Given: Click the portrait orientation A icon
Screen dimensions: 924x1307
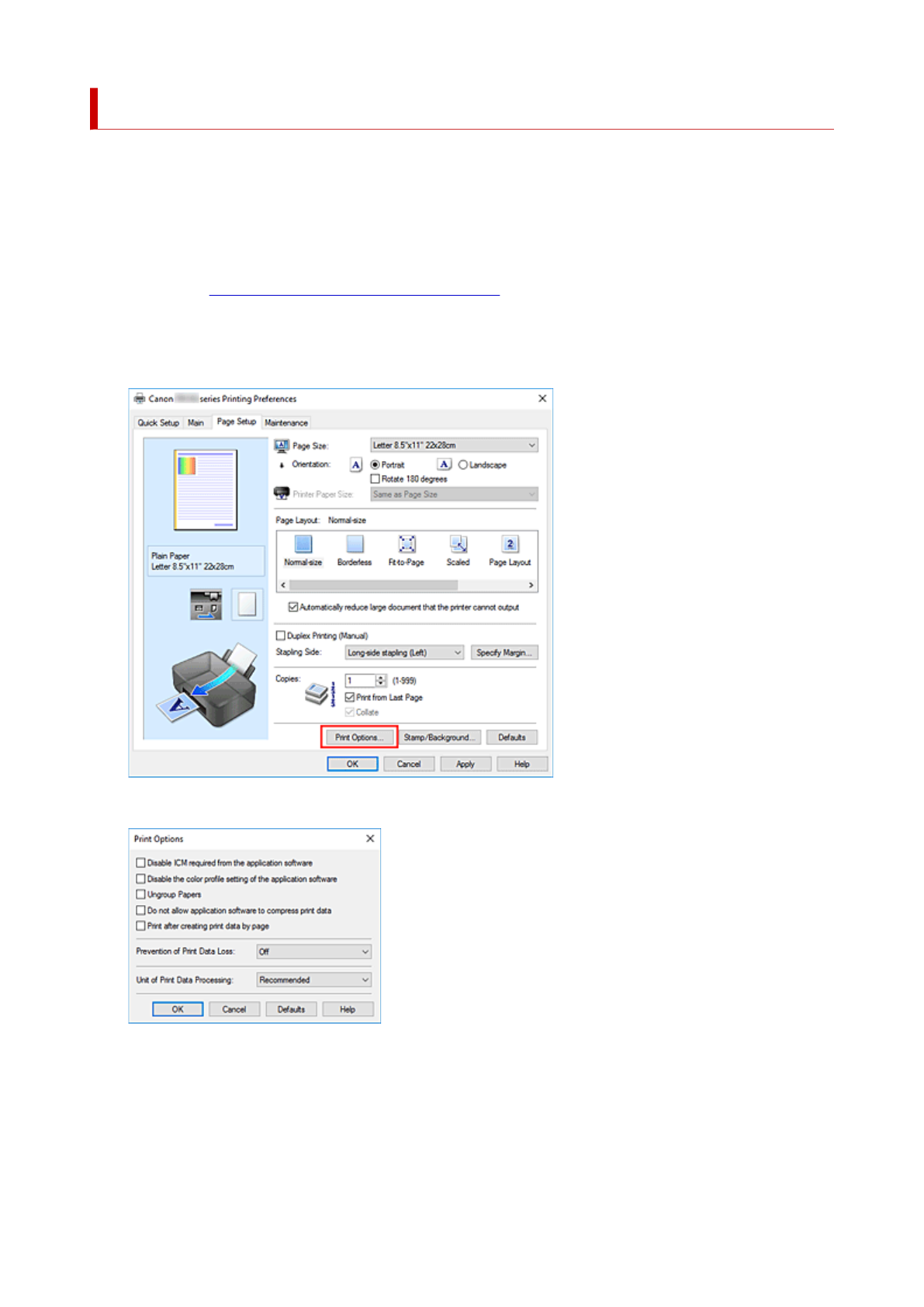Looking at the screenshot, I should 356,465.
